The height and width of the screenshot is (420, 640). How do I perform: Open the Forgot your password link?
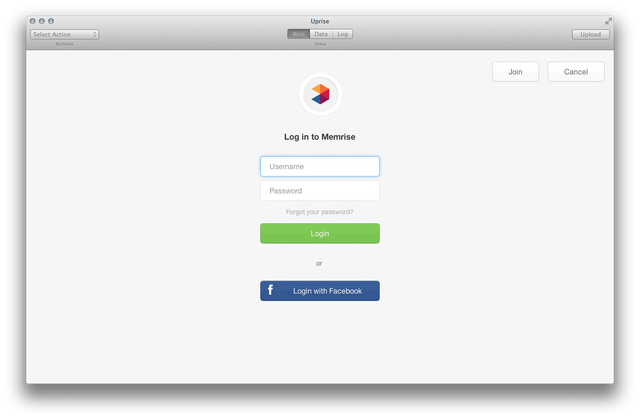(320, 212)
